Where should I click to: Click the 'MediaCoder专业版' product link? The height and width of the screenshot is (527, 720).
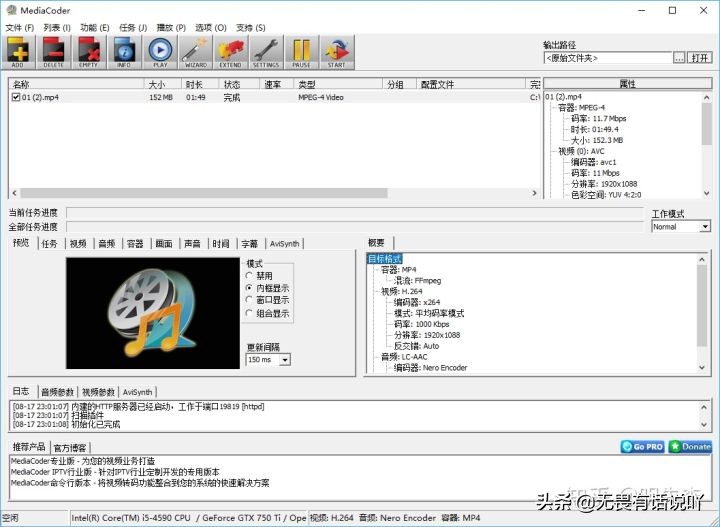coord(83,461)
